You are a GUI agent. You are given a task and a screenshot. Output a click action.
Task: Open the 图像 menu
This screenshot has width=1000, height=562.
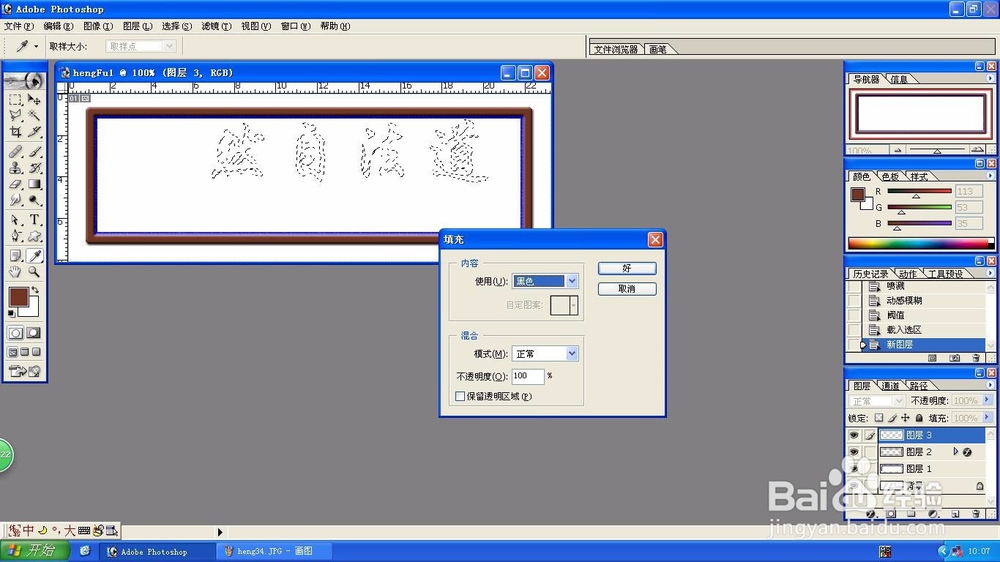tap(98, 26)
